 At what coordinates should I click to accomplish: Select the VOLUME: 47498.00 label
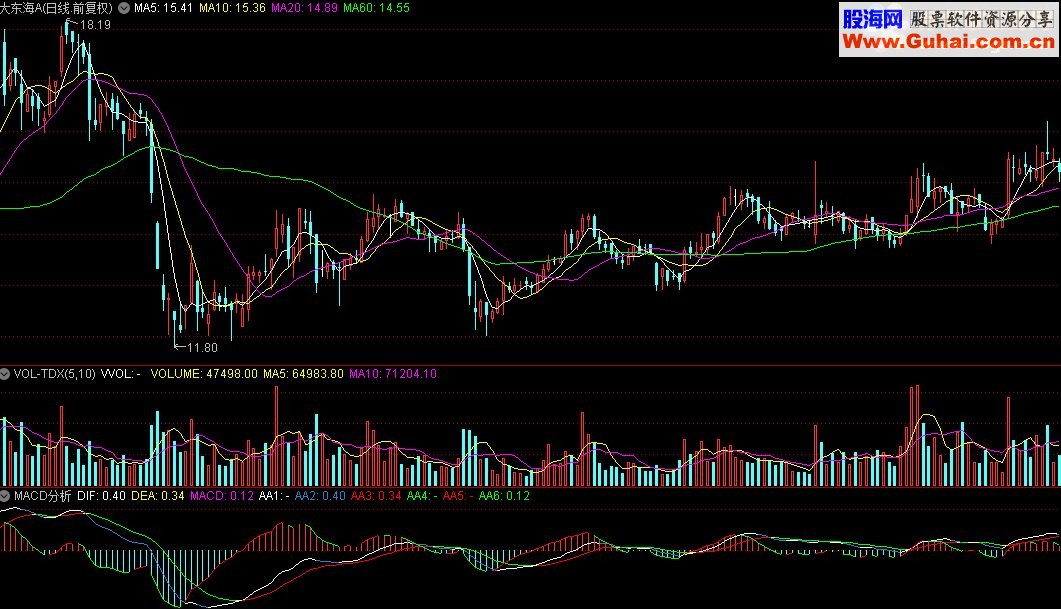(204, 374)
